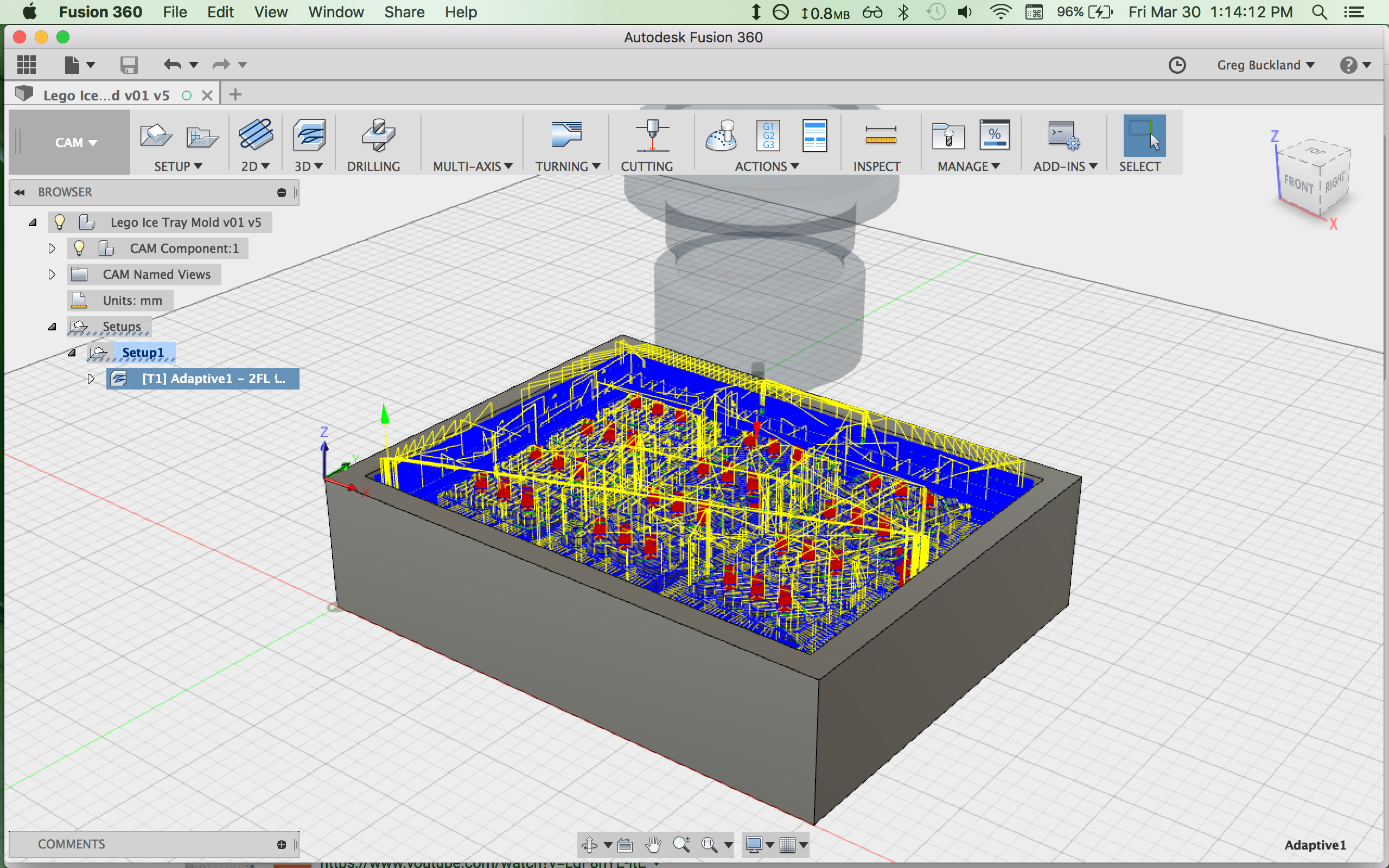Open the Setup Sheet icon
Screen dimensions: 1389x868
coord(814,136)
